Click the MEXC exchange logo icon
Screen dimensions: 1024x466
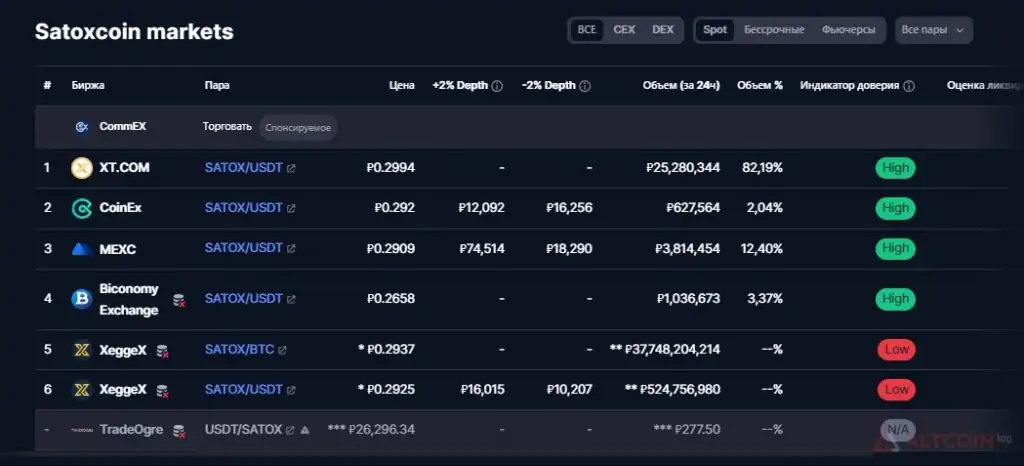pos(82,249)
